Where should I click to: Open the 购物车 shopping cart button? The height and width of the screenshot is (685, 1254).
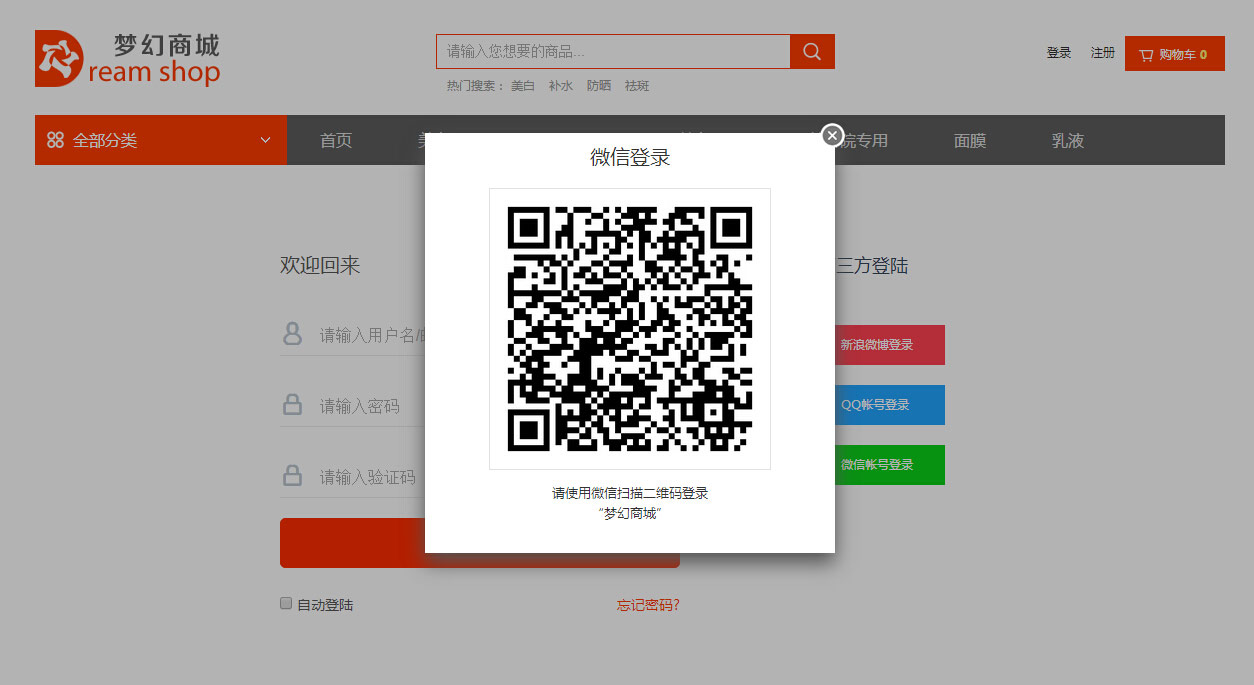click(1175, 54)
